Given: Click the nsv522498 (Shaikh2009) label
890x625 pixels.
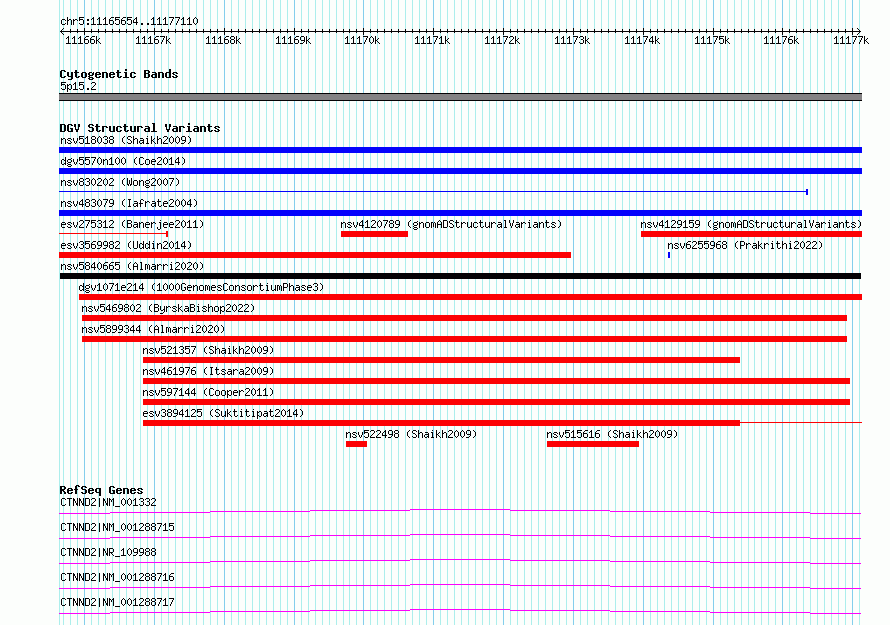Looking at the screenshot, I should tap(411, 434).
